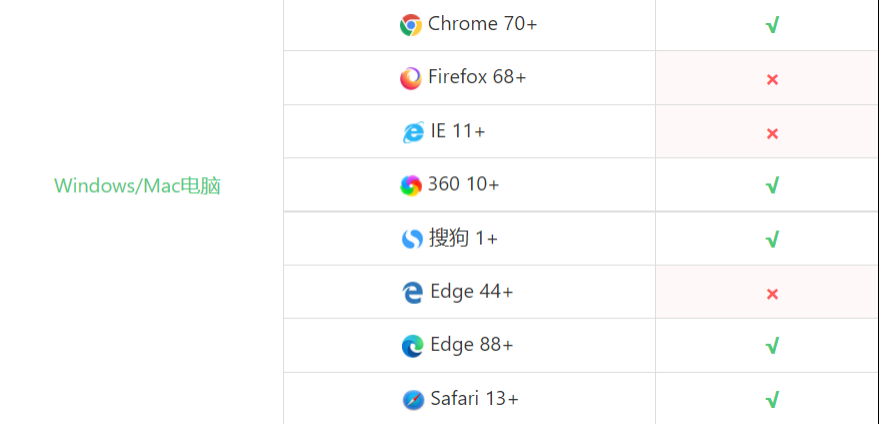Click the "Firefox 68+" text label
The image size is (879, 424).
pos(477,77)
